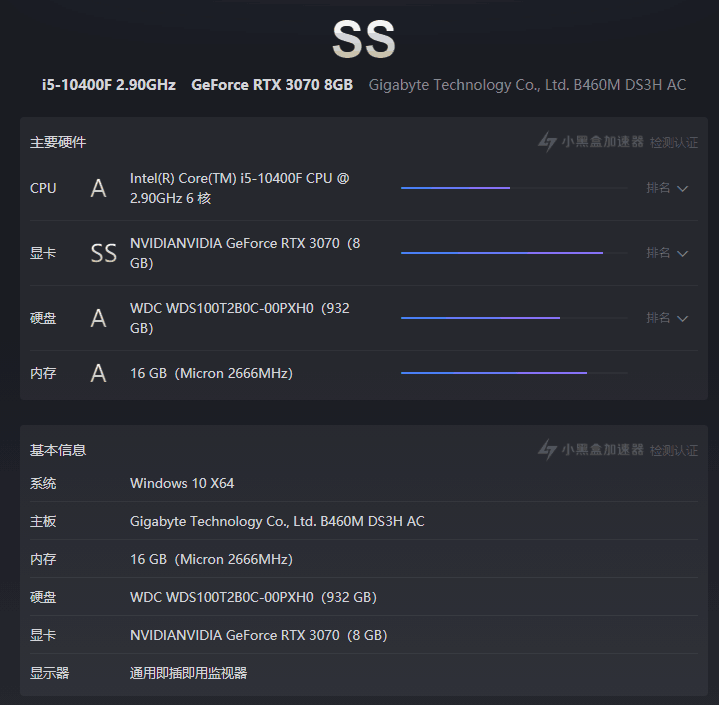The image size is (719, 705).
Task: Click the large SS overall rating badge
Action: (363, 40)
